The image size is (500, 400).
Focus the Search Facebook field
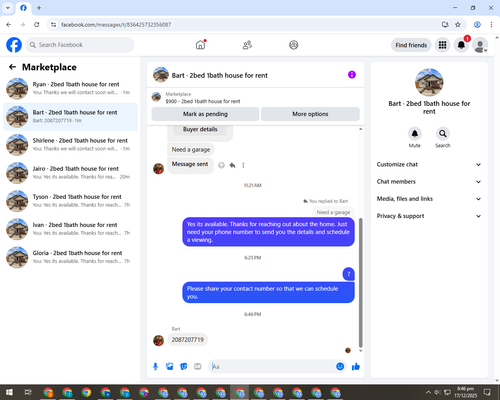coord(80,45)
